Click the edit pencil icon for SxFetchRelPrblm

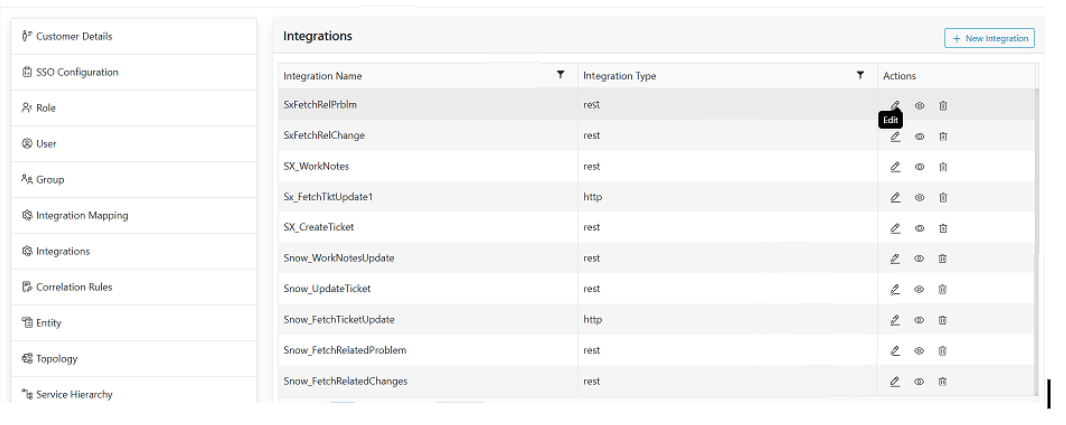[x=895, y=105]
